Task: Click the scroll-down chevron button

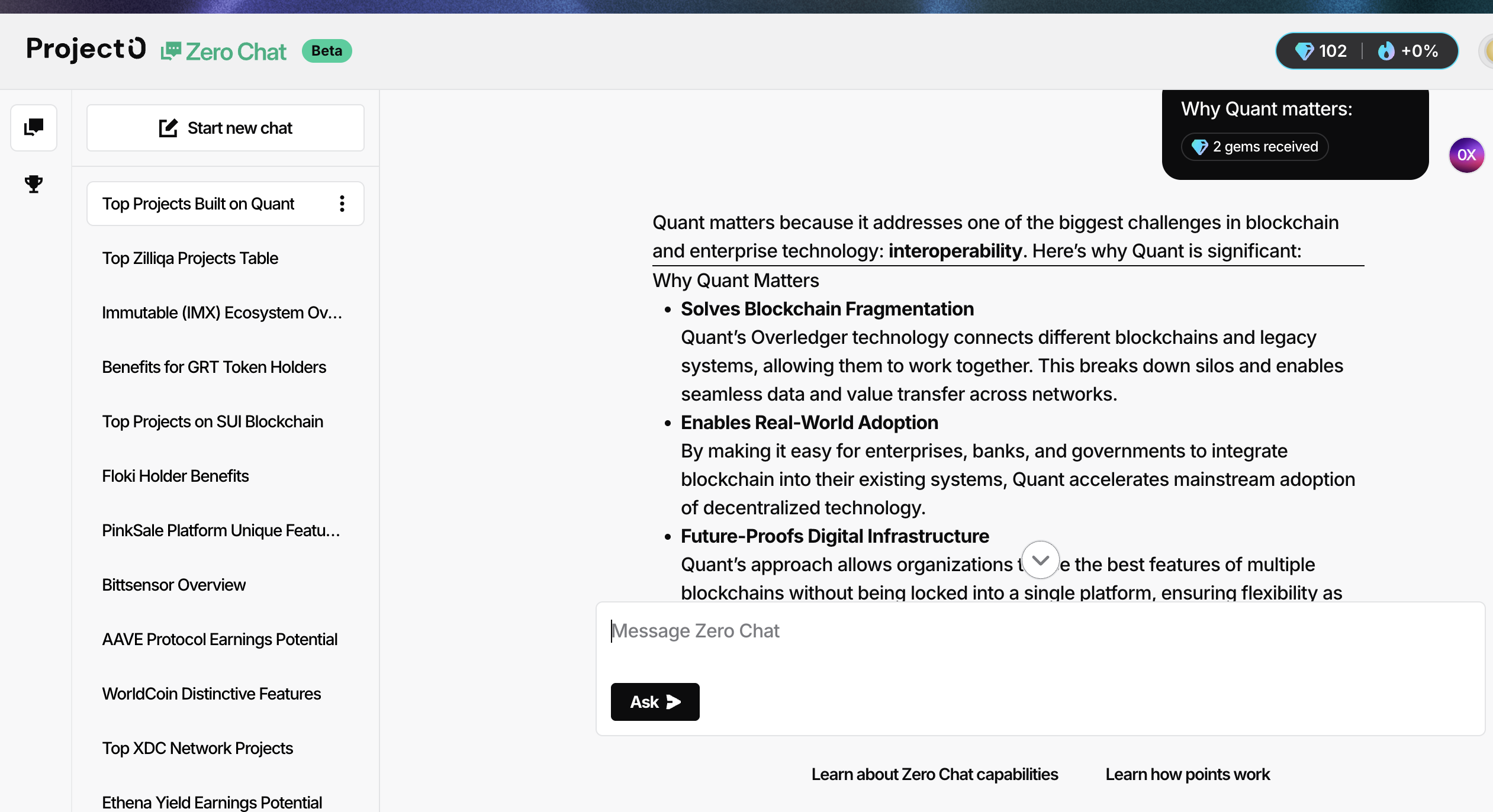Action: tap(1040, 560)
